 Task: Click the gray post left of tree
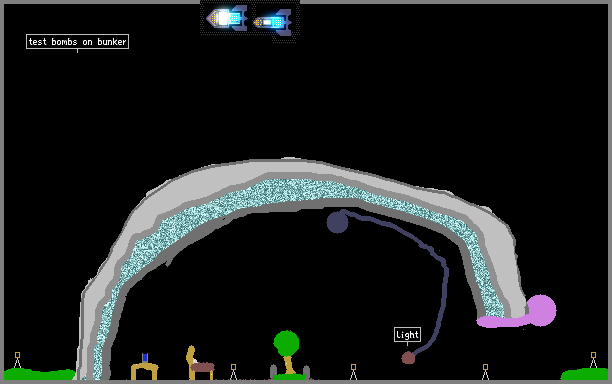tap(273, 371)
